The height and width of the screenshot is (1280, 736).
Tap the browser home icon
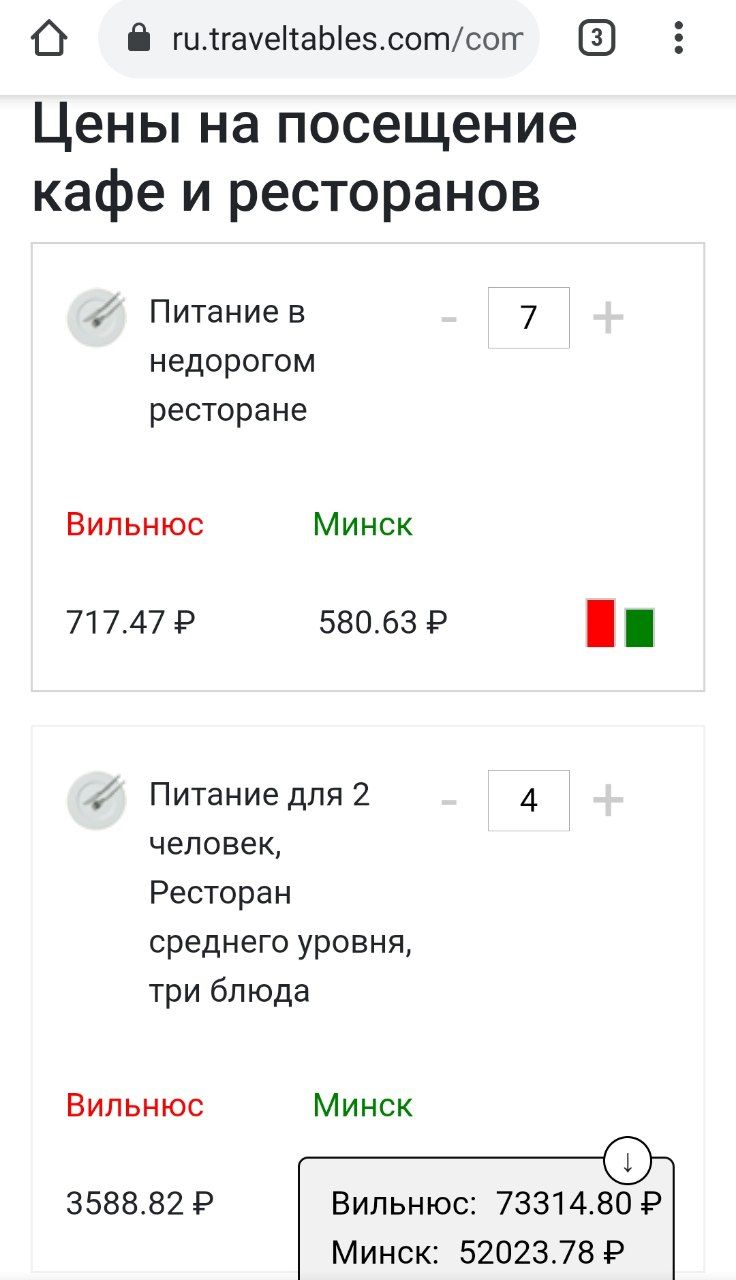tap(49, 39)
